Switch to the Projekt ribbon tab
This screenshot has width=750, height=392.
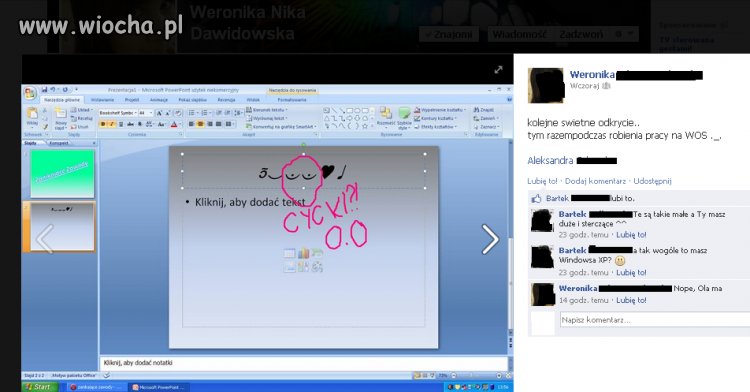click(132, 100)
